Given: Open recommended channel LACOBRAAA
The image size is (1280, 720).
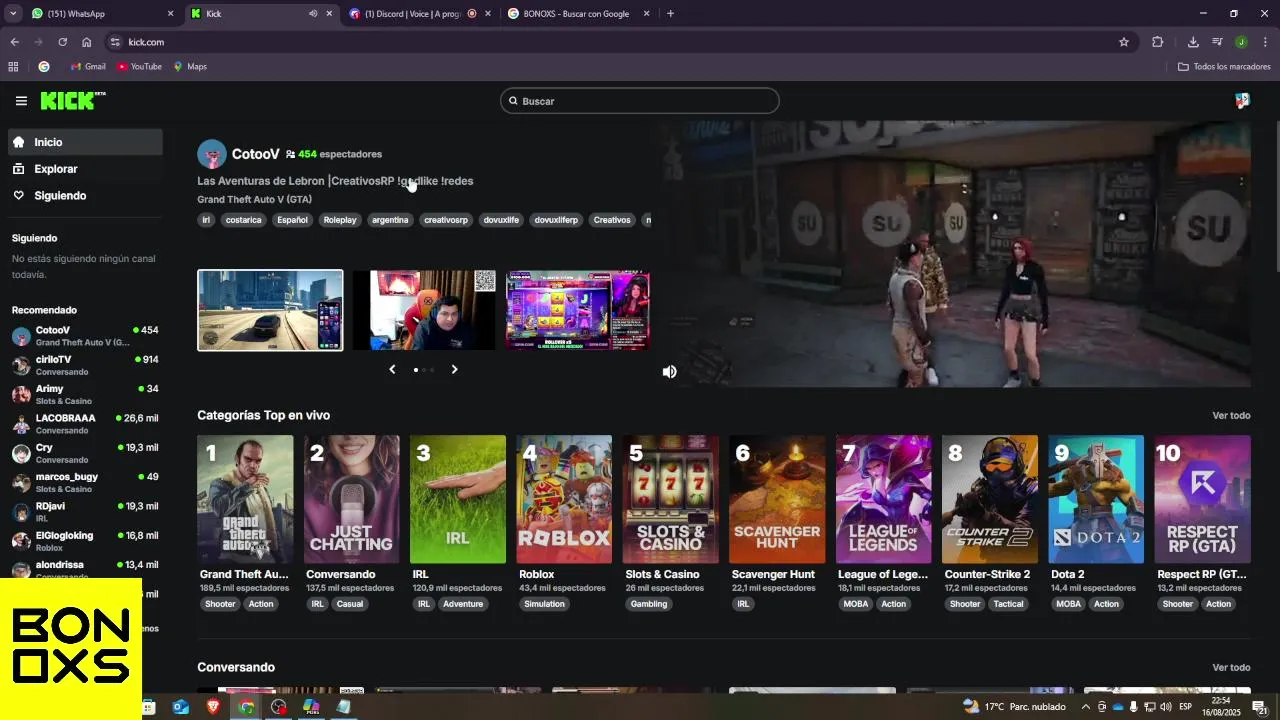Looking at the screenshot, I should tap(85, 424).
